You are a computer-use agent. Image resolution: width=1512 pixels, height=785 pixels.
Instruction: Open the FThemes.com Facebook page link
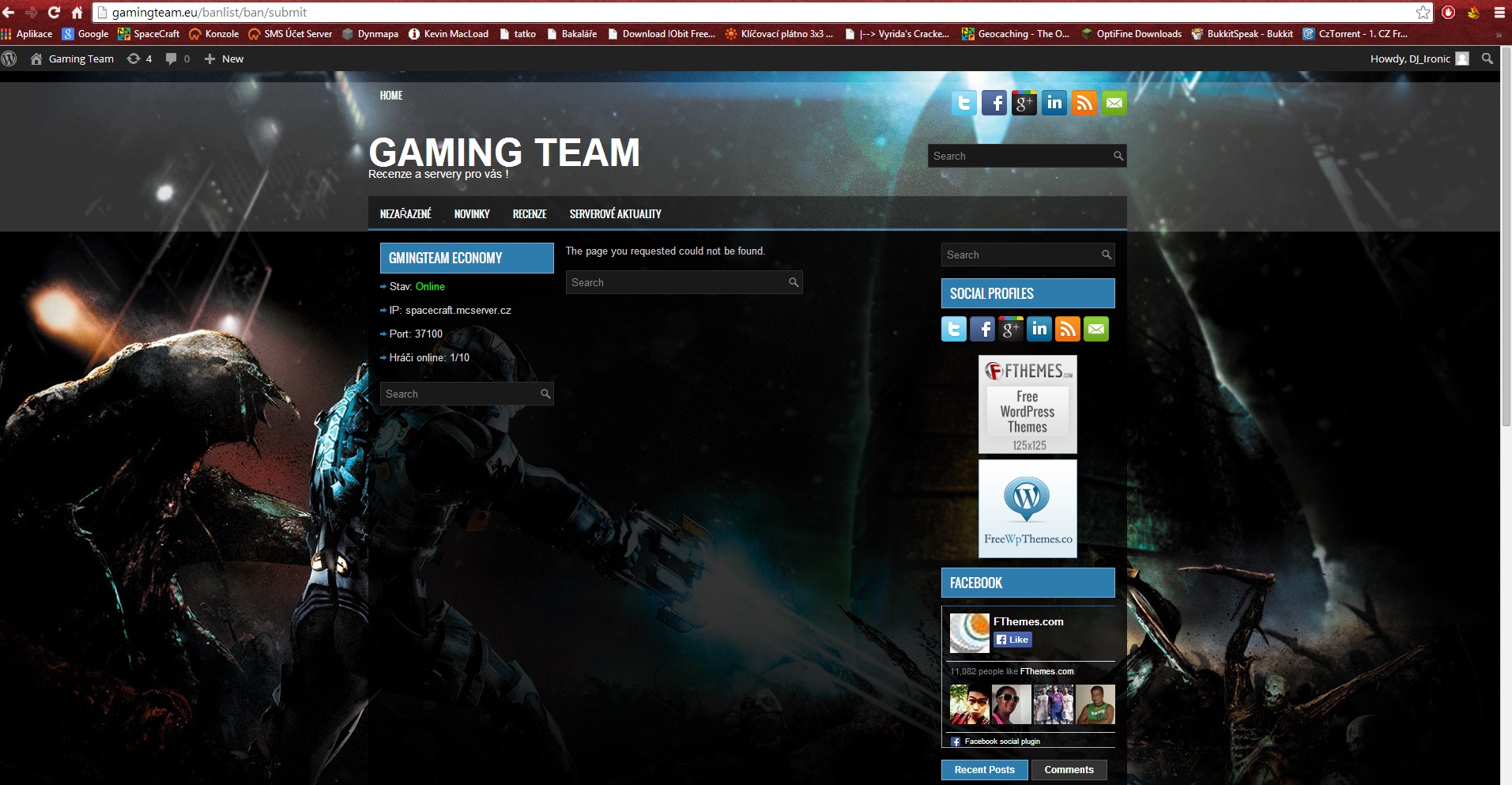click(1028, 621)
